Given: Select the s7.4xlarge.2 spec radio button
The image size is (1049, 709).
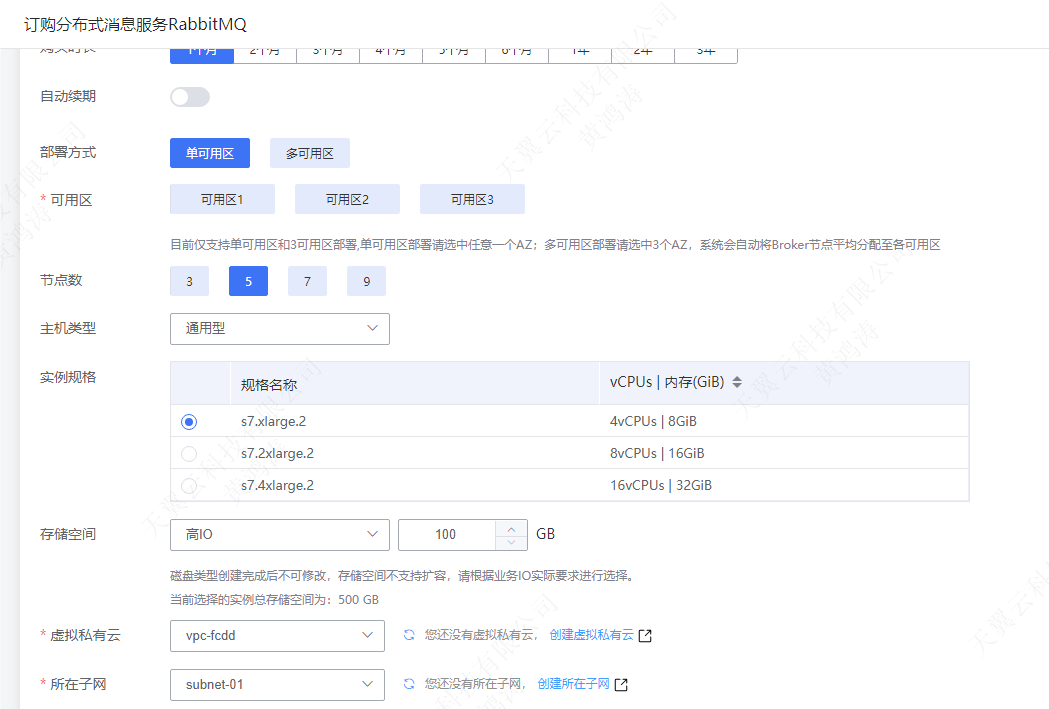Looking at the screenshot, I should tap(189, 486).
